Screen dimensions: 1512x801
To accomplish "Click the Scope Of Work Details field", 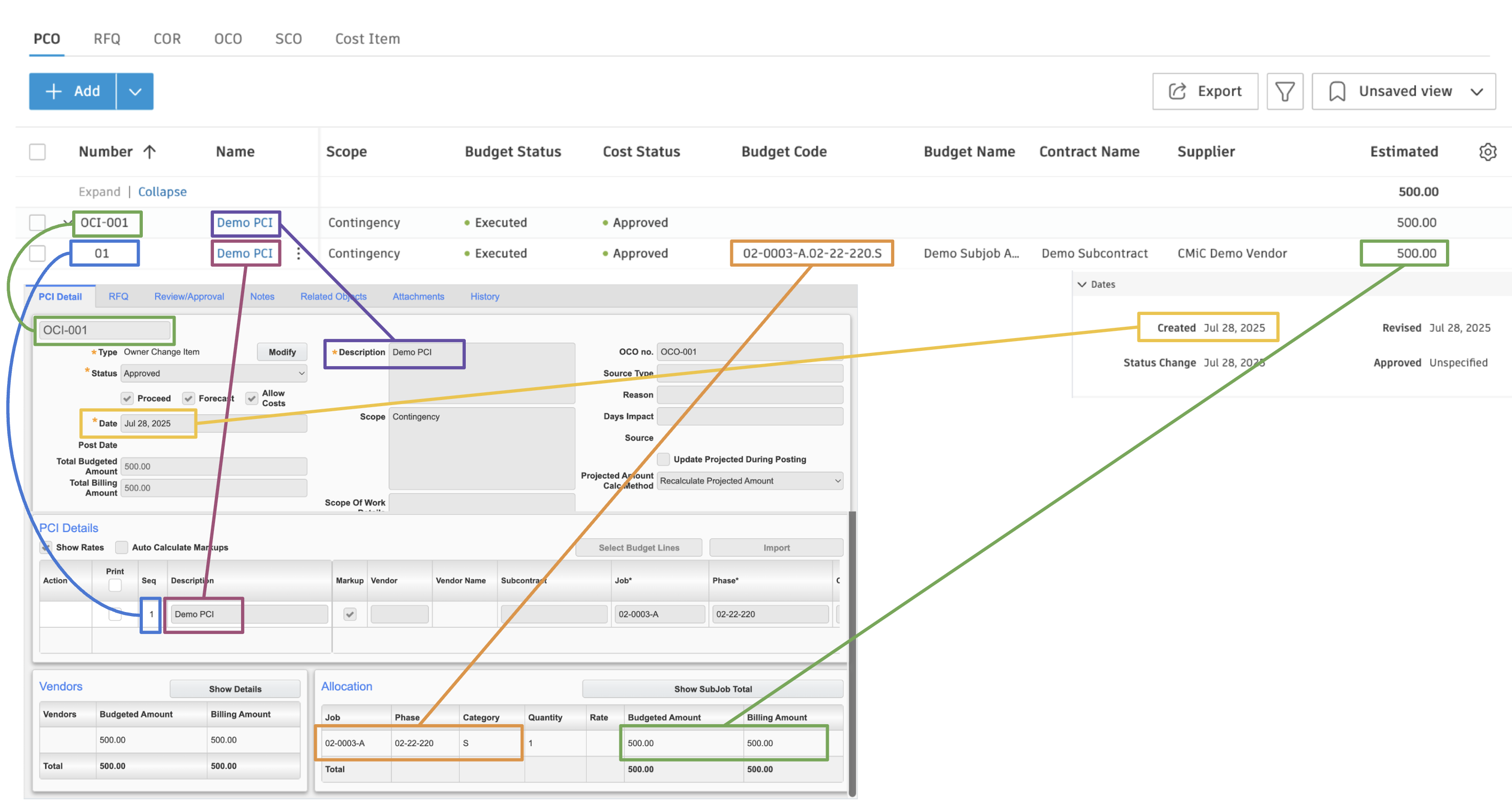I will (x=481, y=503).
